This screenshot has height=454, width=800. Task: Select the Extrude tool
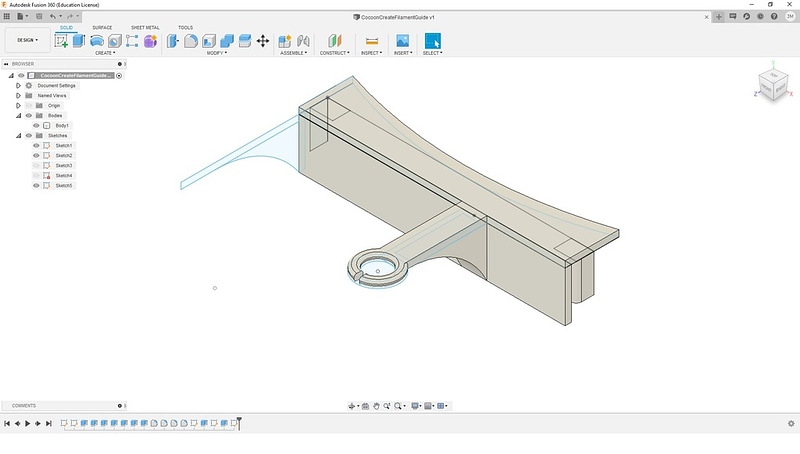pyautogui.click(x=79, y=41)
